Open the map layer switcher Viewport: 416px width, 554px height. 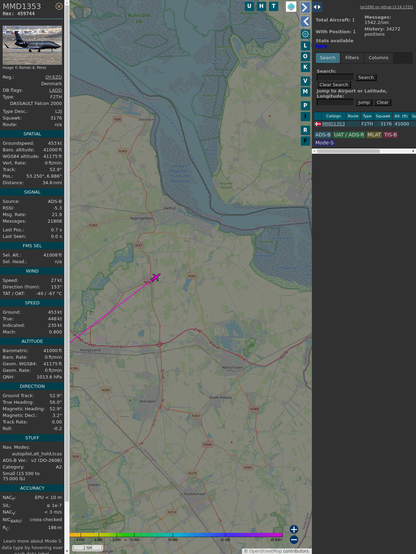(291, 6)
